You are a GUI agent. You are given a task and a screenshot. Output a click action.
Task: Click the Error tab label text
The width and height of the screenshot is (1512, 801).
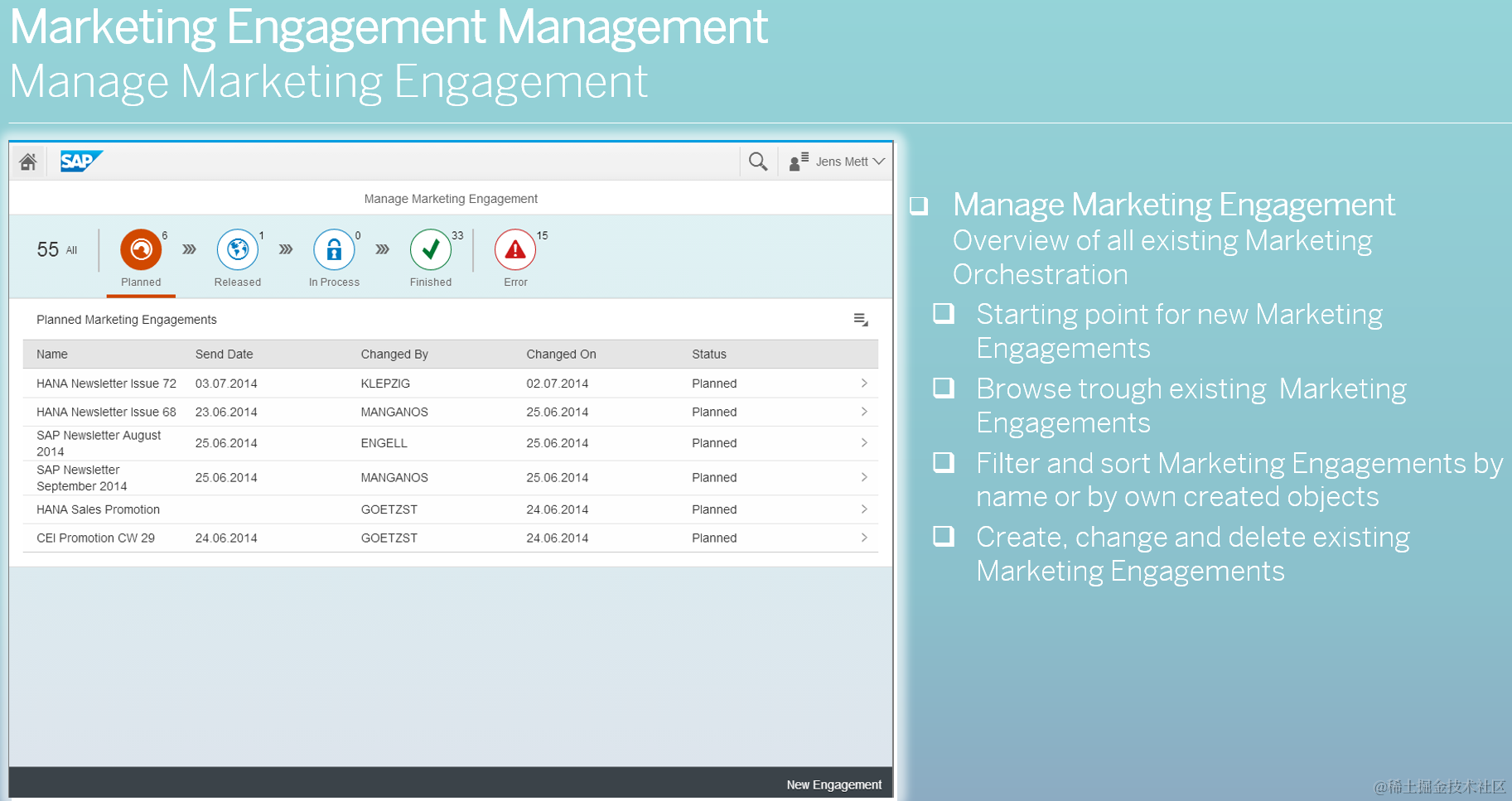515,282
